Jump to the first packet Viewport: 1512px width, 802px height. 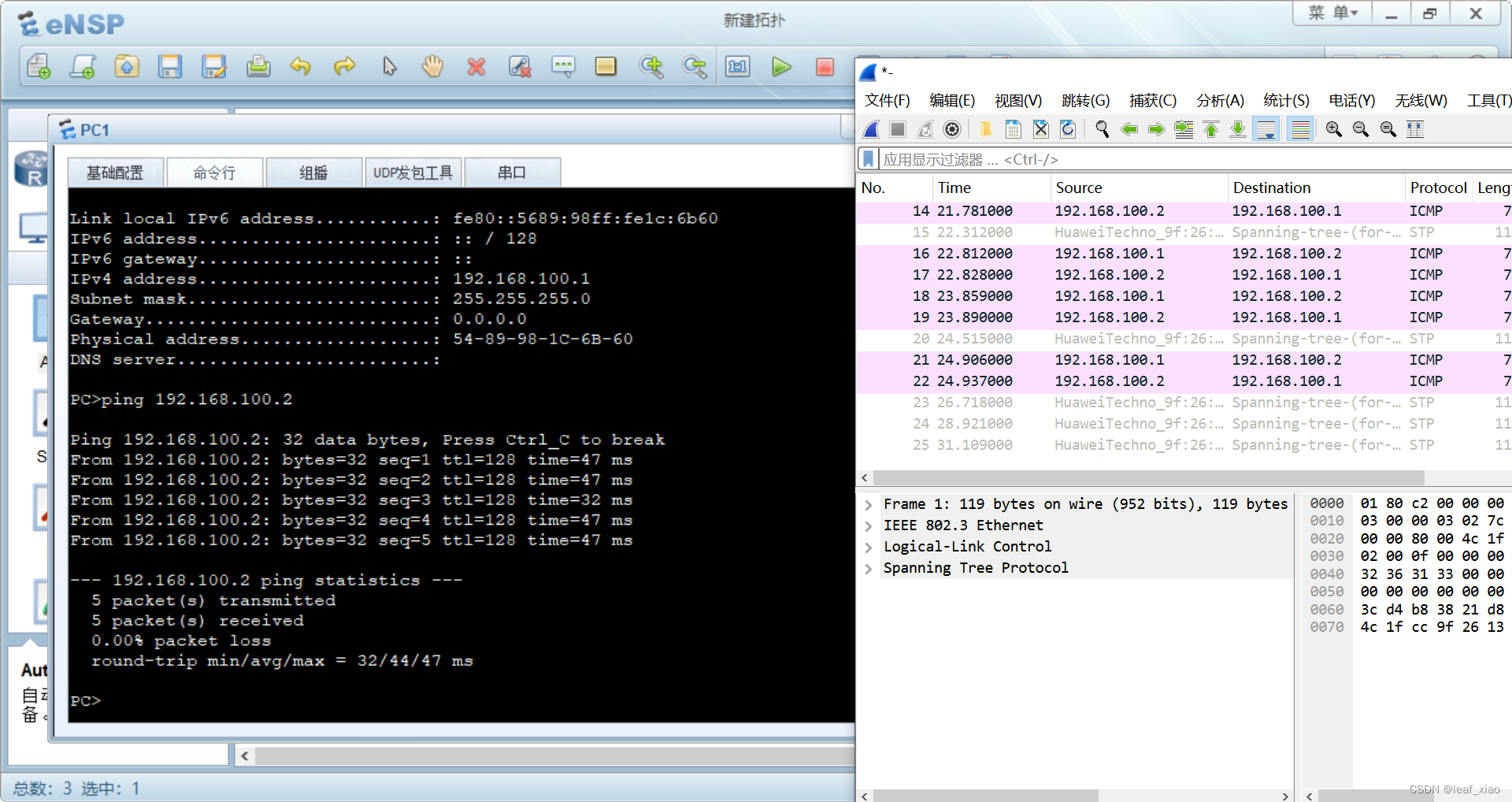click(x=1211, y=129)
